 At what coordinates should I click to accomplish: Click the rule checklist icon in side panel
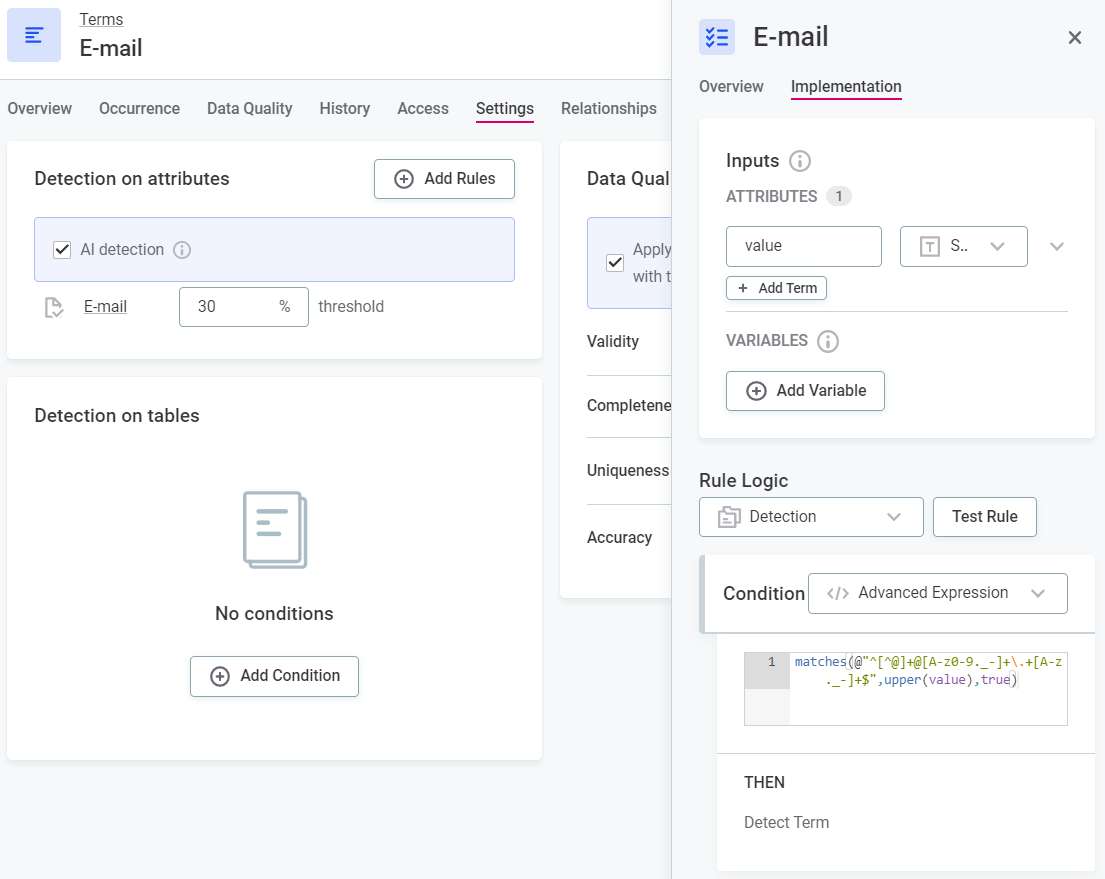point(717,37)
